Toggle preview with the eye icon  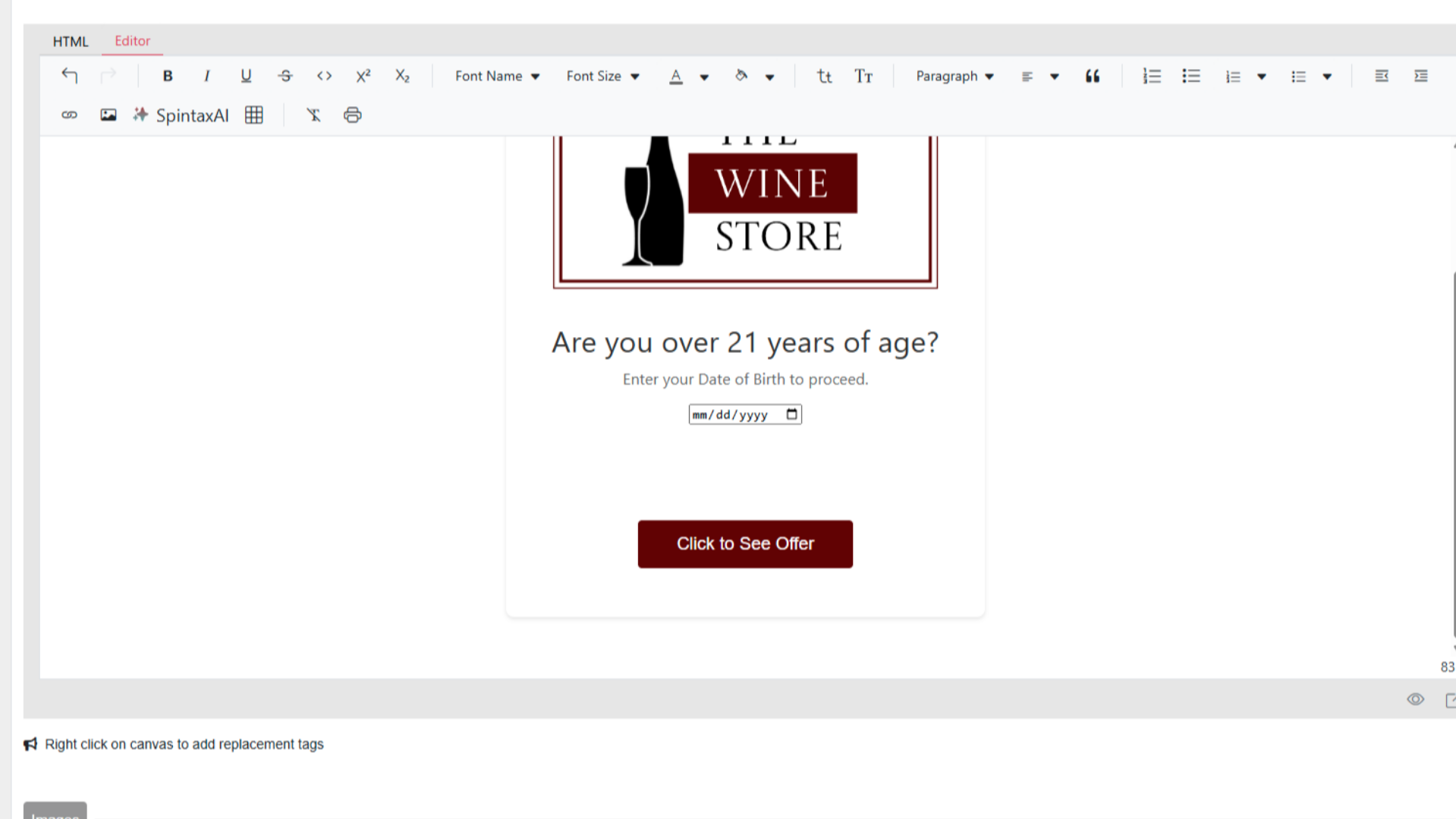pyautogui.click(x=1415, y=700)
